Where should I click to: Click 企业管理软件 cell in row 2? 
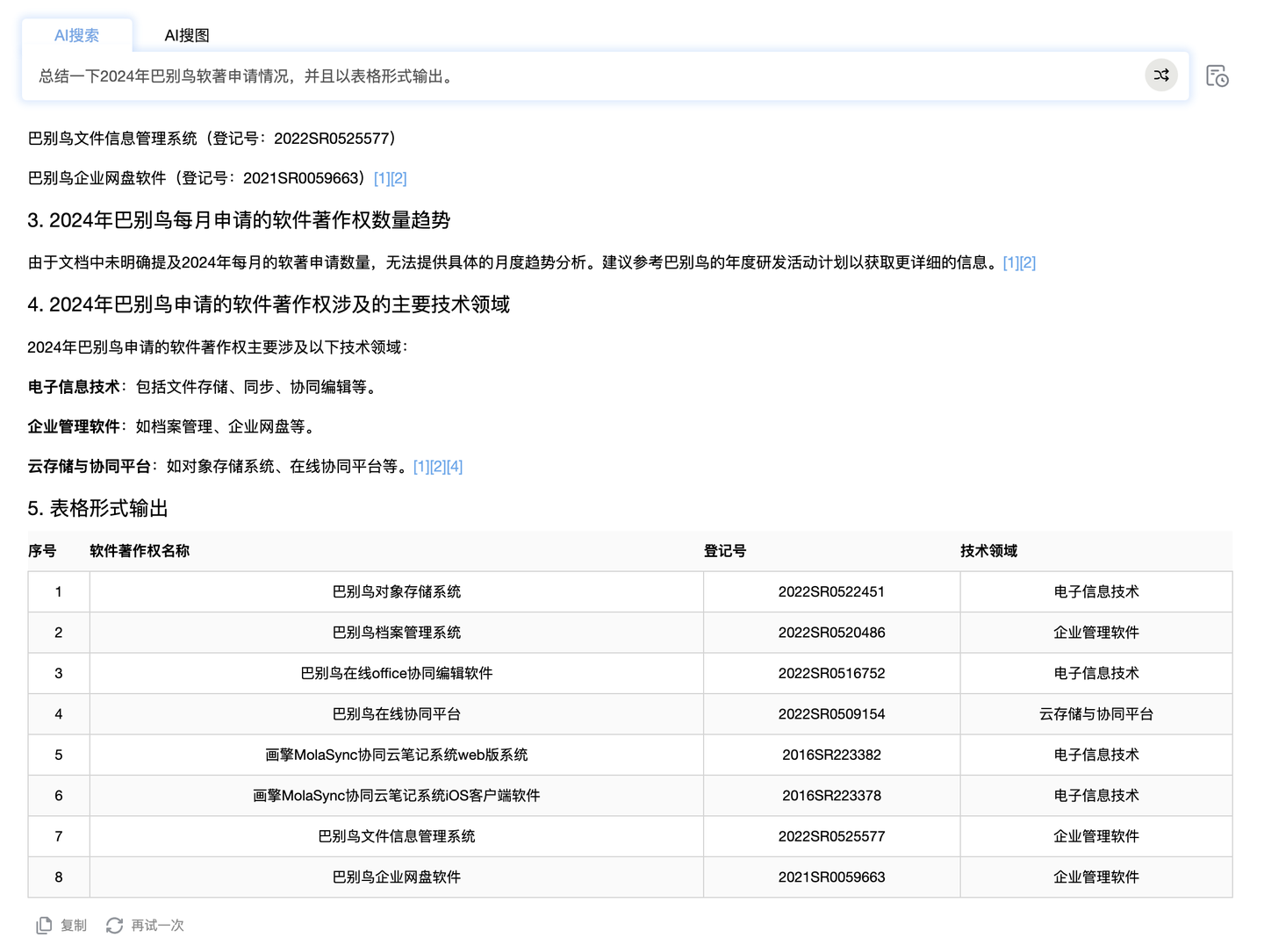1096,633
